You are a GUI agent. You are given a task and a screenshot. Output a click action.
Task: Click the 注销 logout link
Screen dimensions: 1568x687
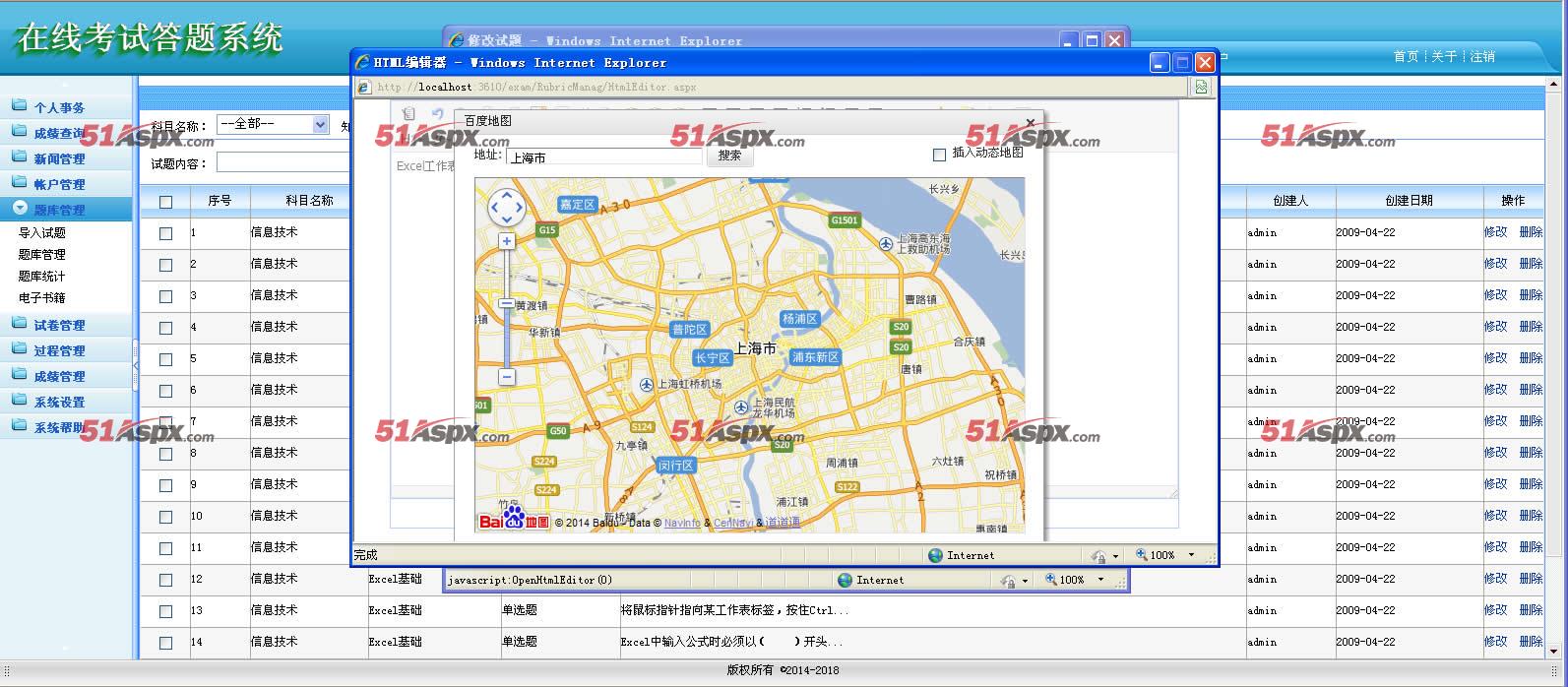click(x=1482, y=57)
